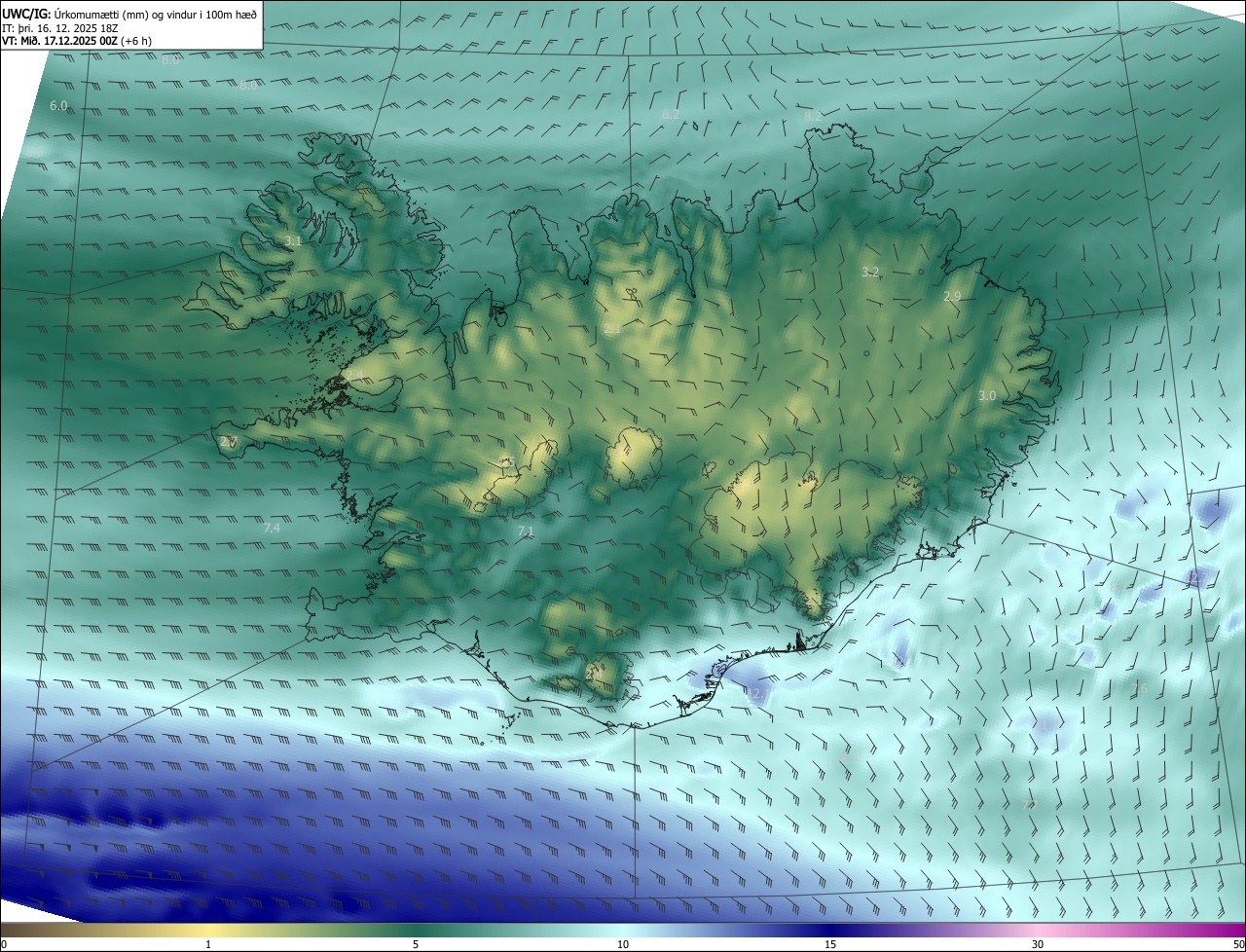Select the 'IT: þri. 16. 12. 2025 18Z' line

(60, 27)
